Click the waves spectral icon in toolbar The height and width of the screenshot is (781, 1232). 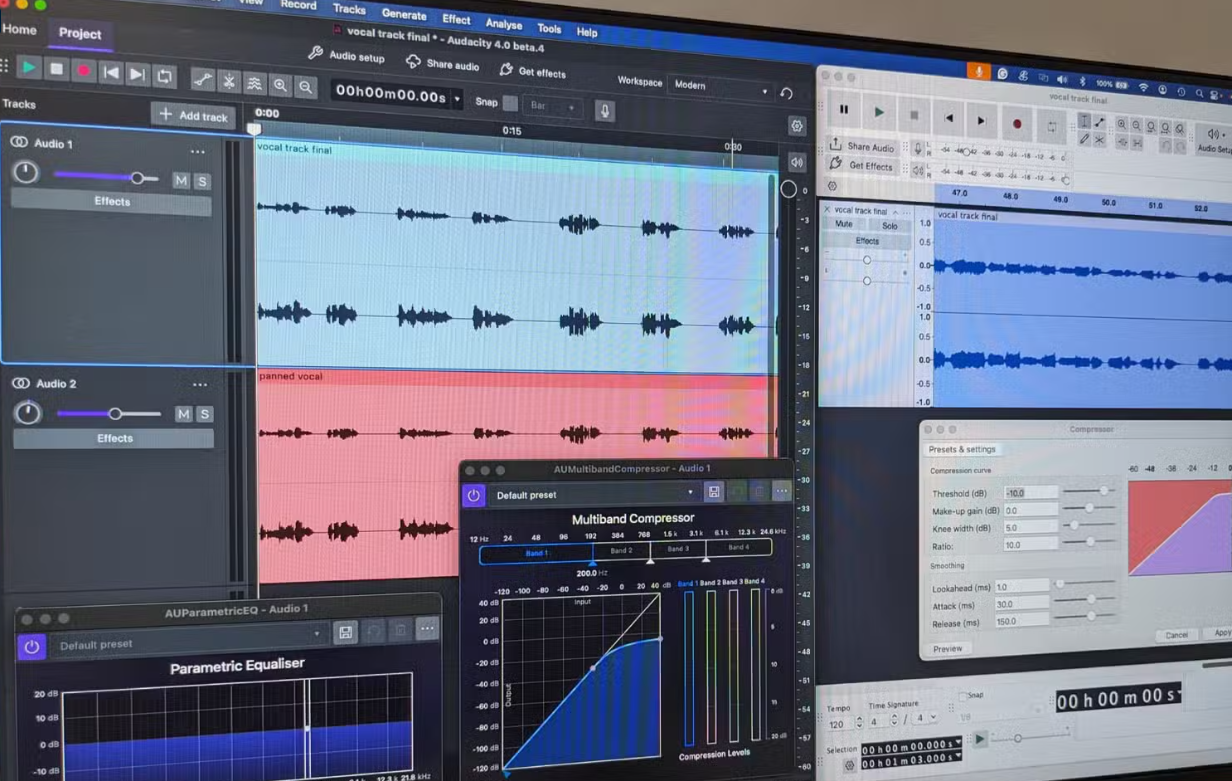pos(254,83)
